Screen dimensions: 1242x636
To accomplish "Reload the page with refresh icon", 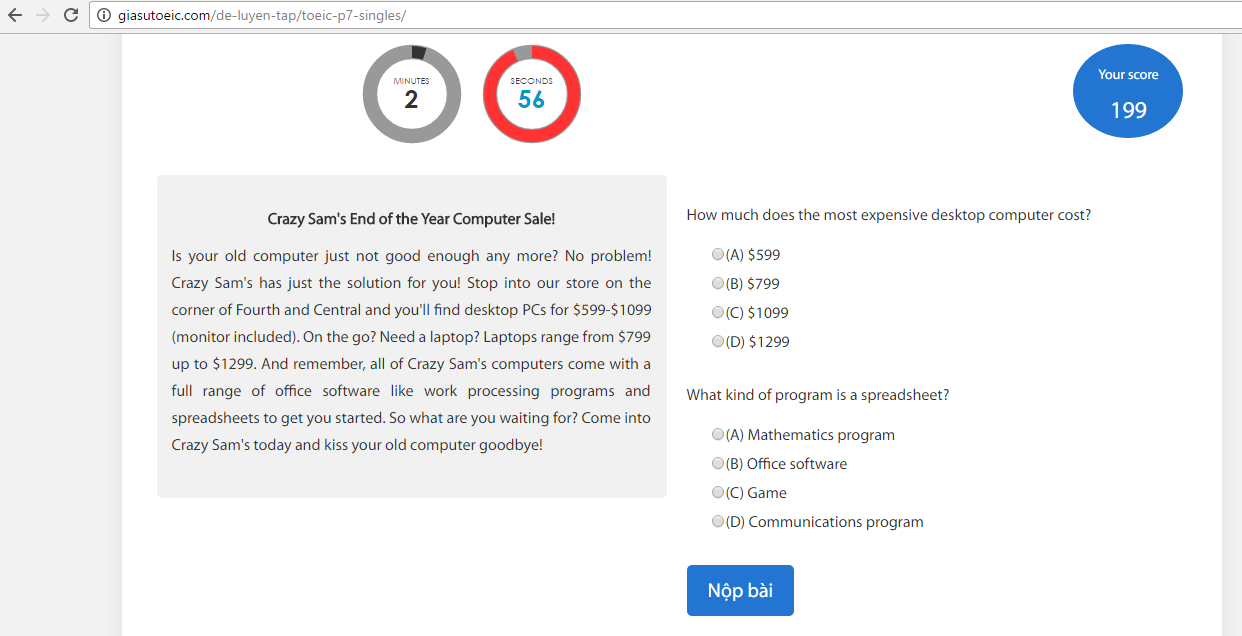I will [70, 16].
